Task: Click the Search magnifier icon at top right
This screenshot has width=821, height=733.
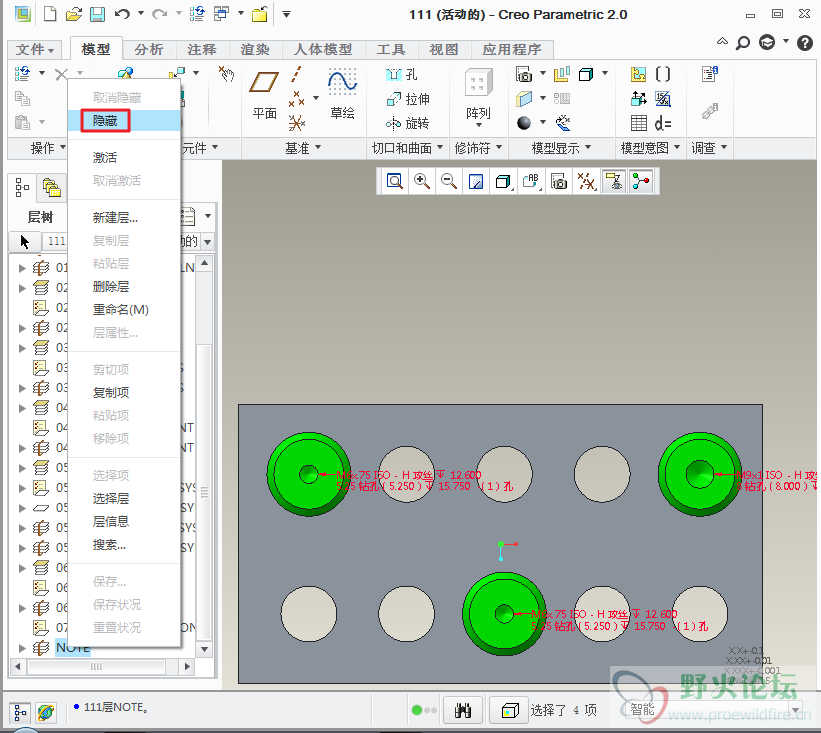Action: tap(743, 42)
